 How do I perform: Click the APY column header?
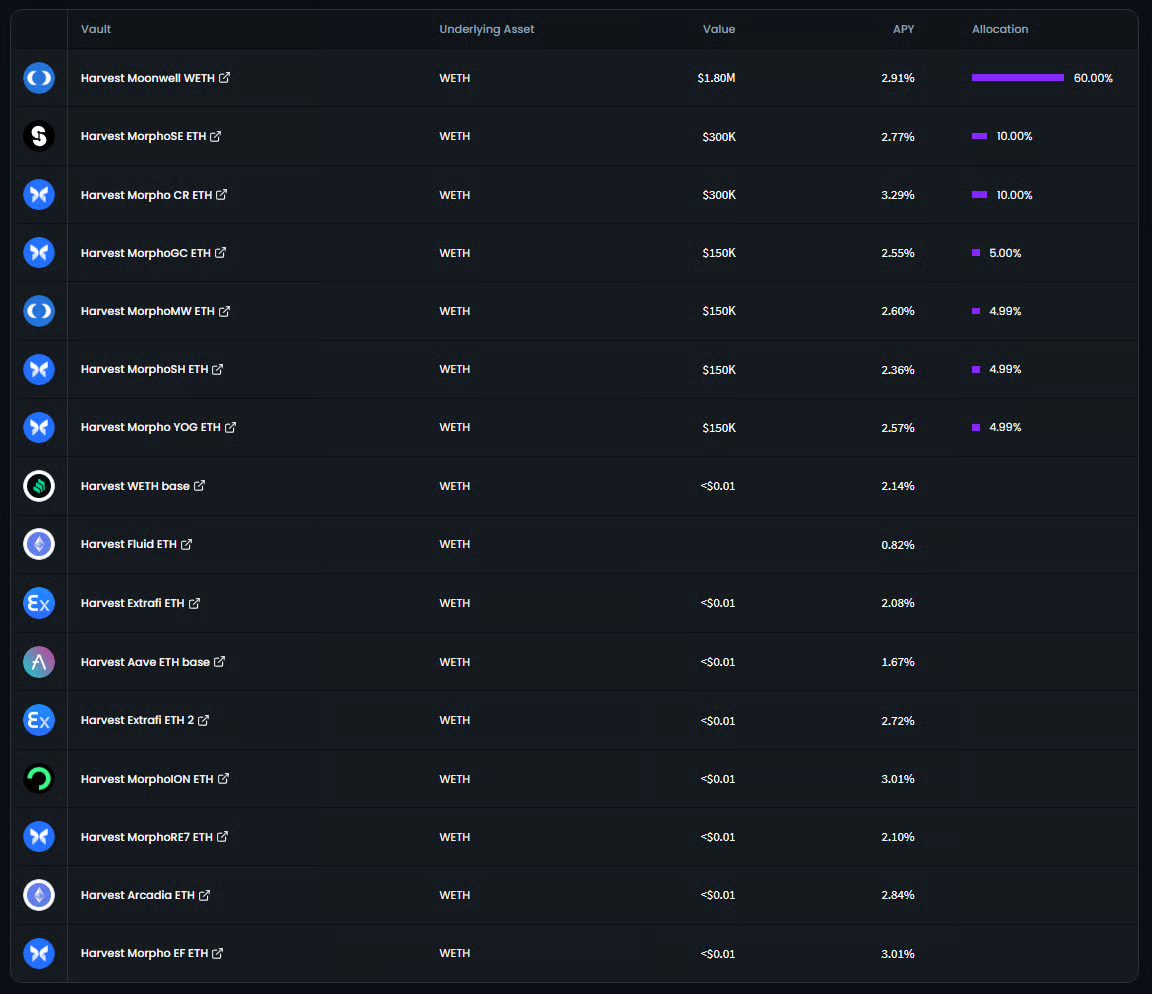click(903, 29)
